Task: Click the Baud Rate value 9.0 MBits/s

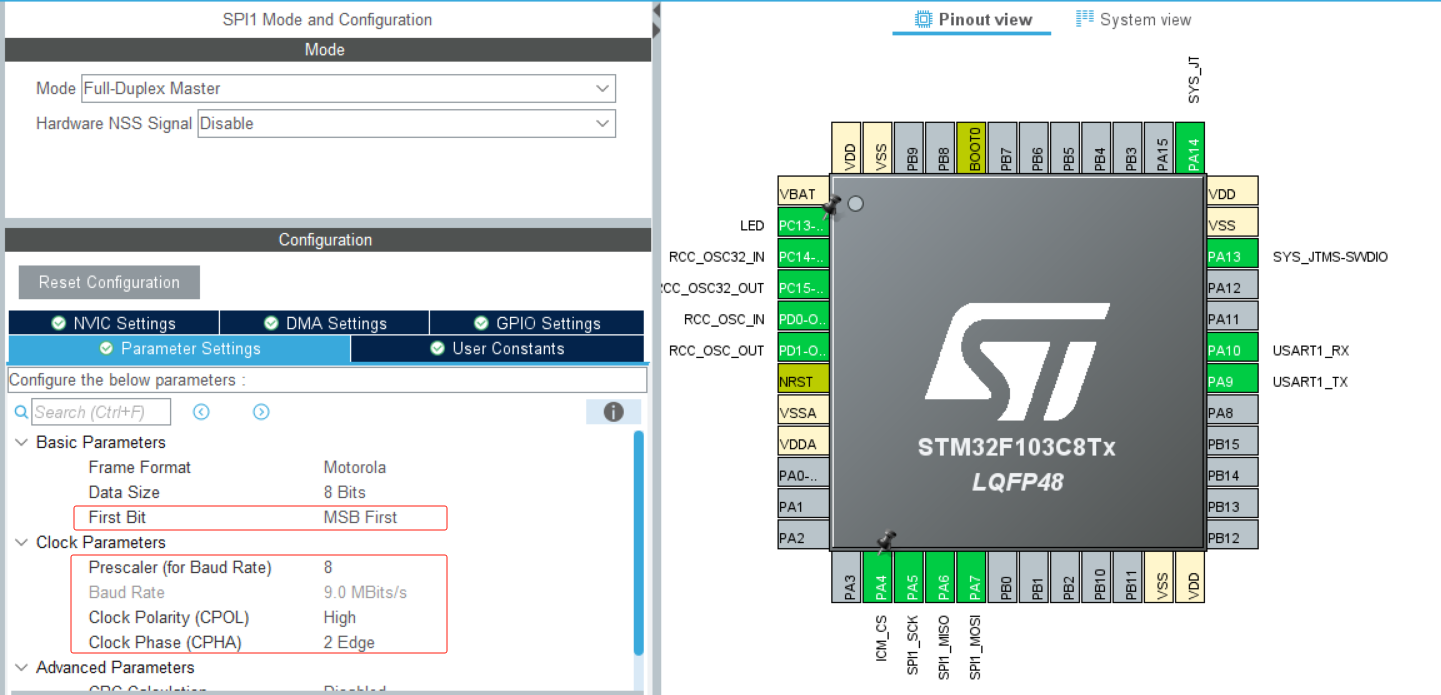Action: click(365, 592)
